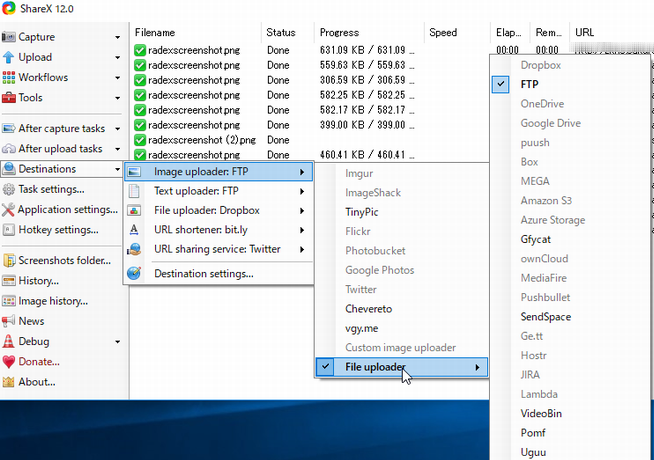Click the Upload arrow icon
This screenshot has height=460, width=654.
point(9,57)
